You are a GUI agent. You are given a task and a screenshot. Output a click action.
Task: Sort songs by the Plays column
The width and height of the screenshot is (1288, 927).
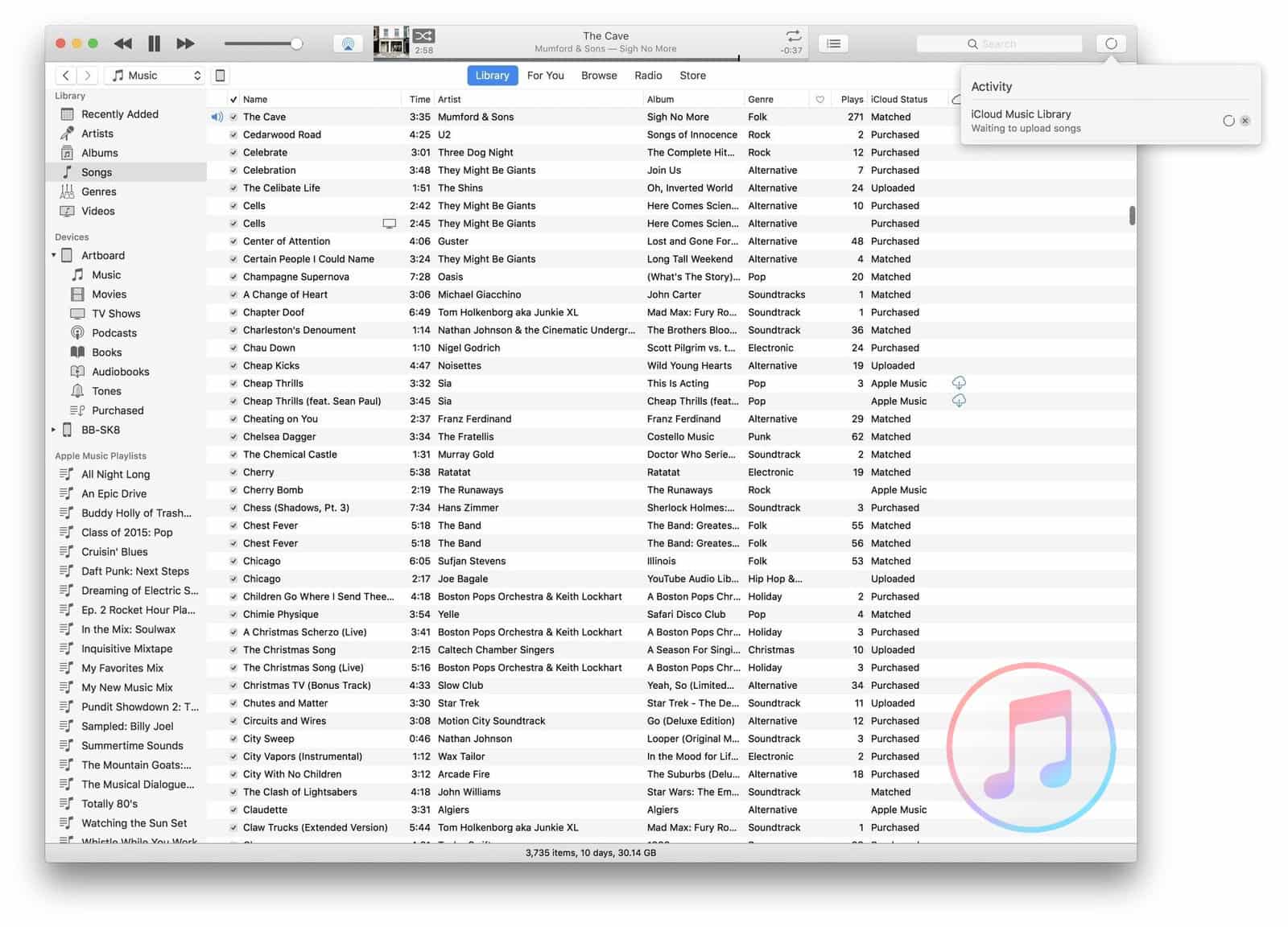[850, 100]
